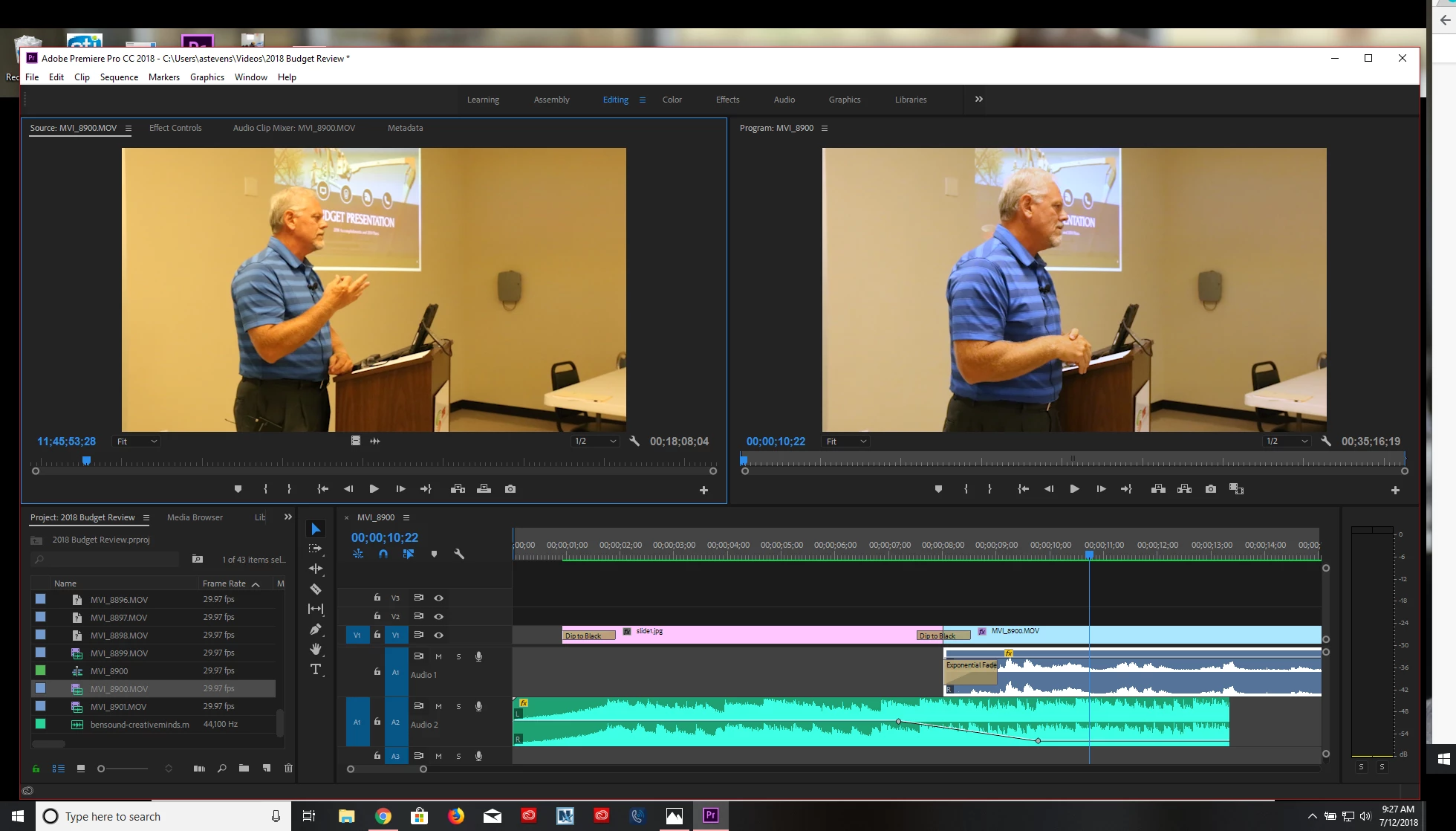
Task: Switch to Effect Controls tab
Action: pos(175,128)
